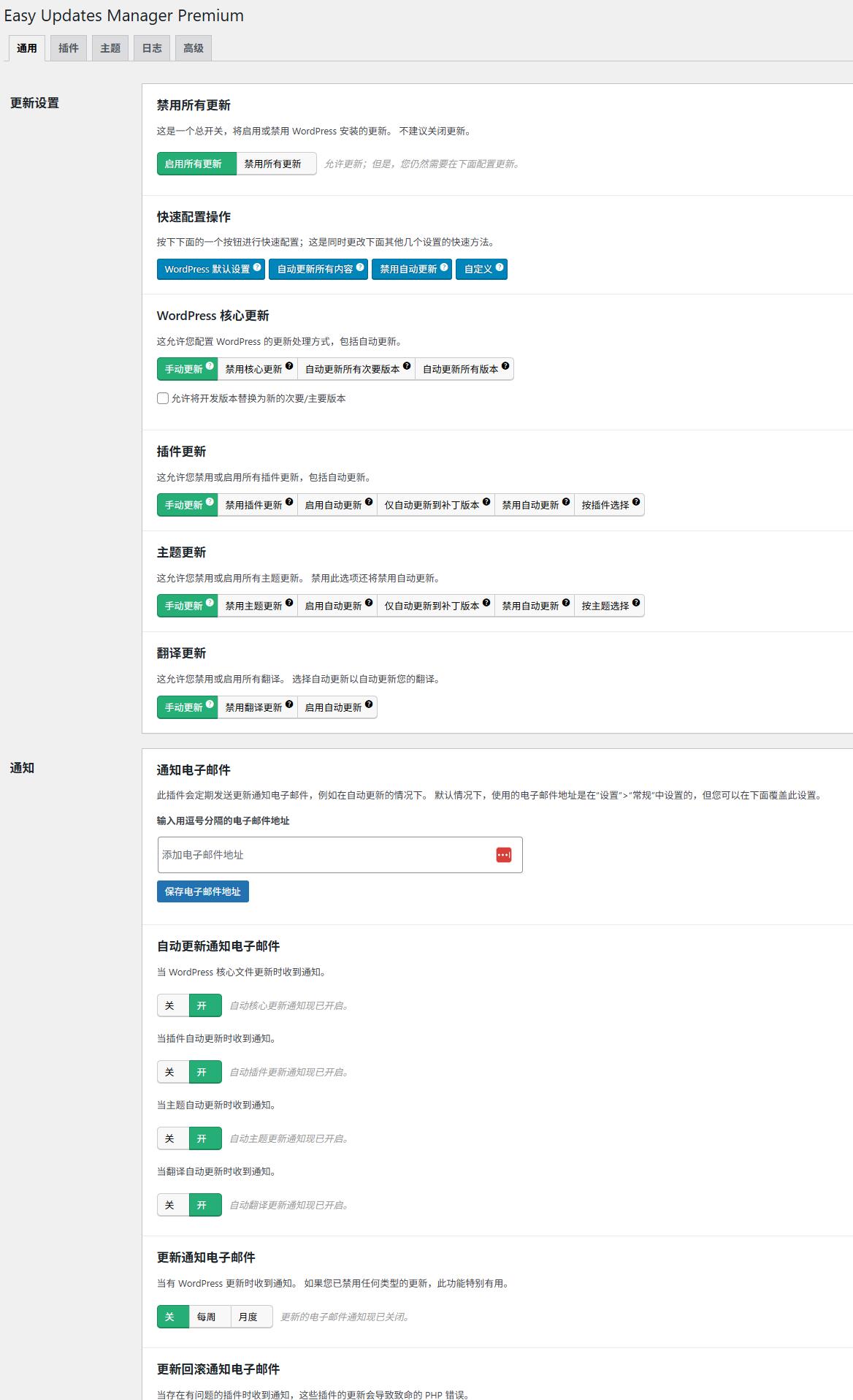Viewport: 853px width, 1400px height.
Task: Click help icon beside 按插件选择
Action: (636, 502)
